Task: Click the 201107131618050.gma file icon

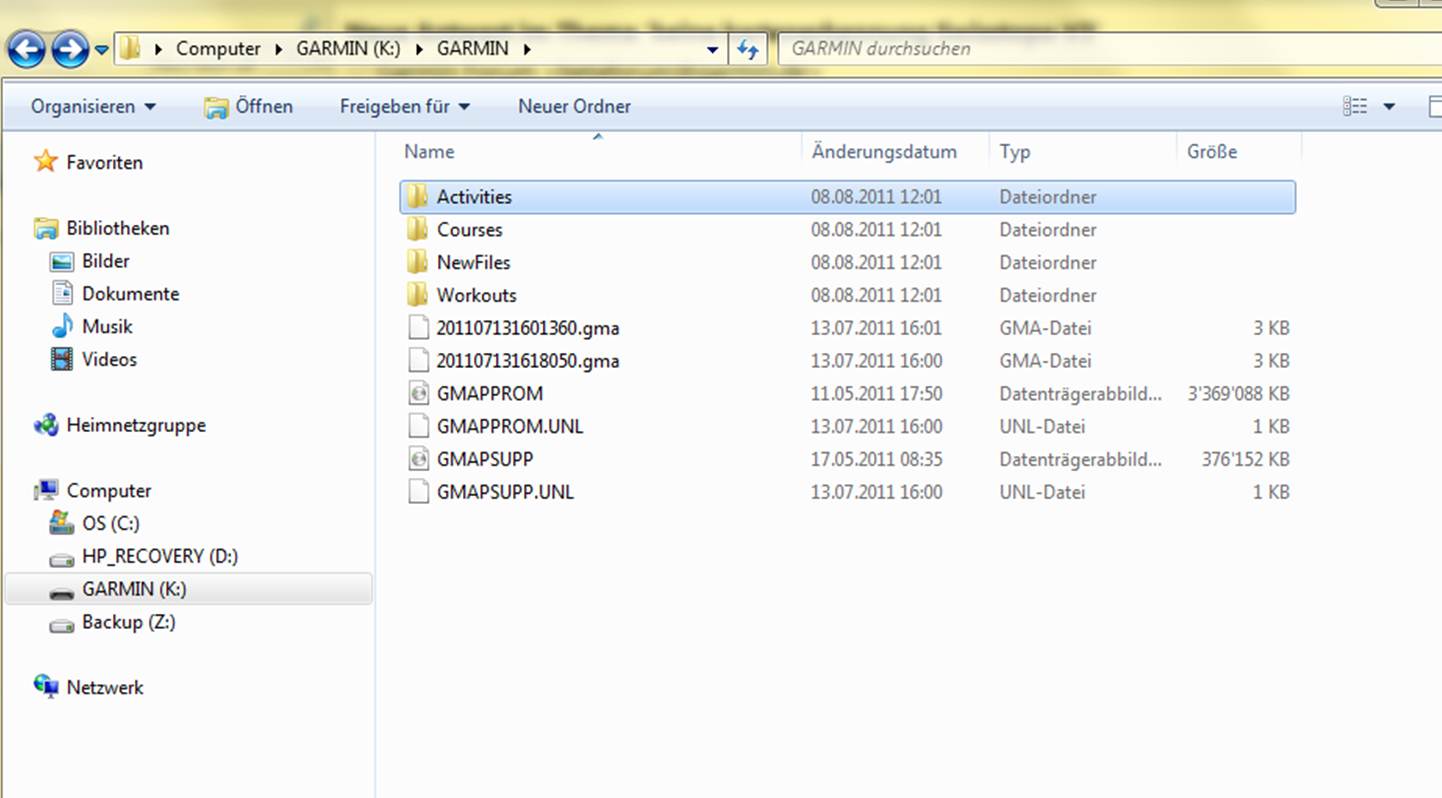Action: (418, 361)
